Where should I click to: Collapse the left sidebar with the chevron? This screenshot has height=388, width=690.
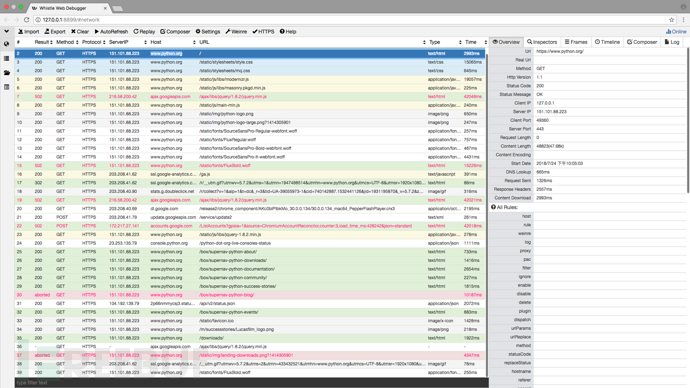pyautogui.click(x=7, y=32)
